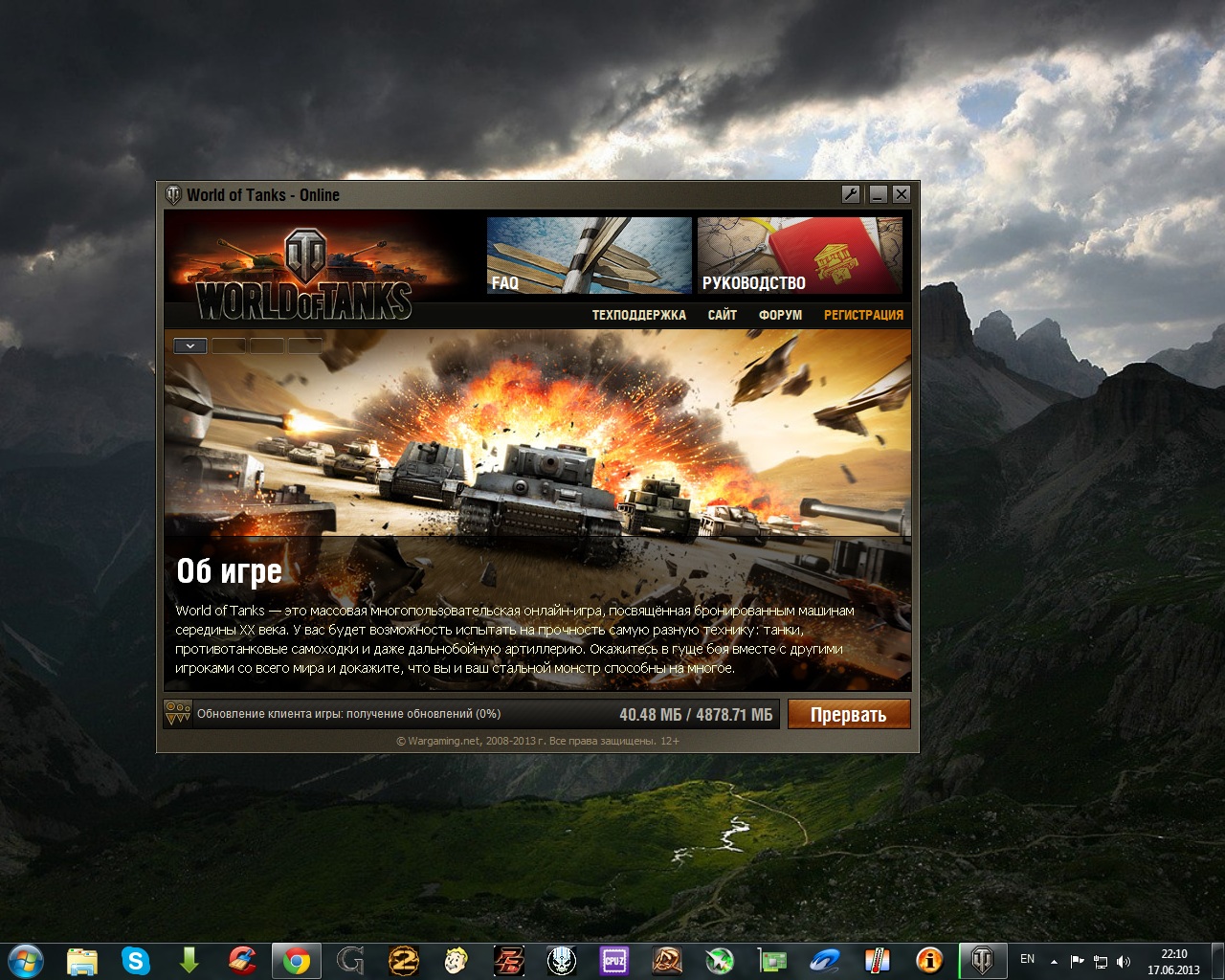
Task: Open the FAQ thumbnail banner
Action: [x=589, y=255]
